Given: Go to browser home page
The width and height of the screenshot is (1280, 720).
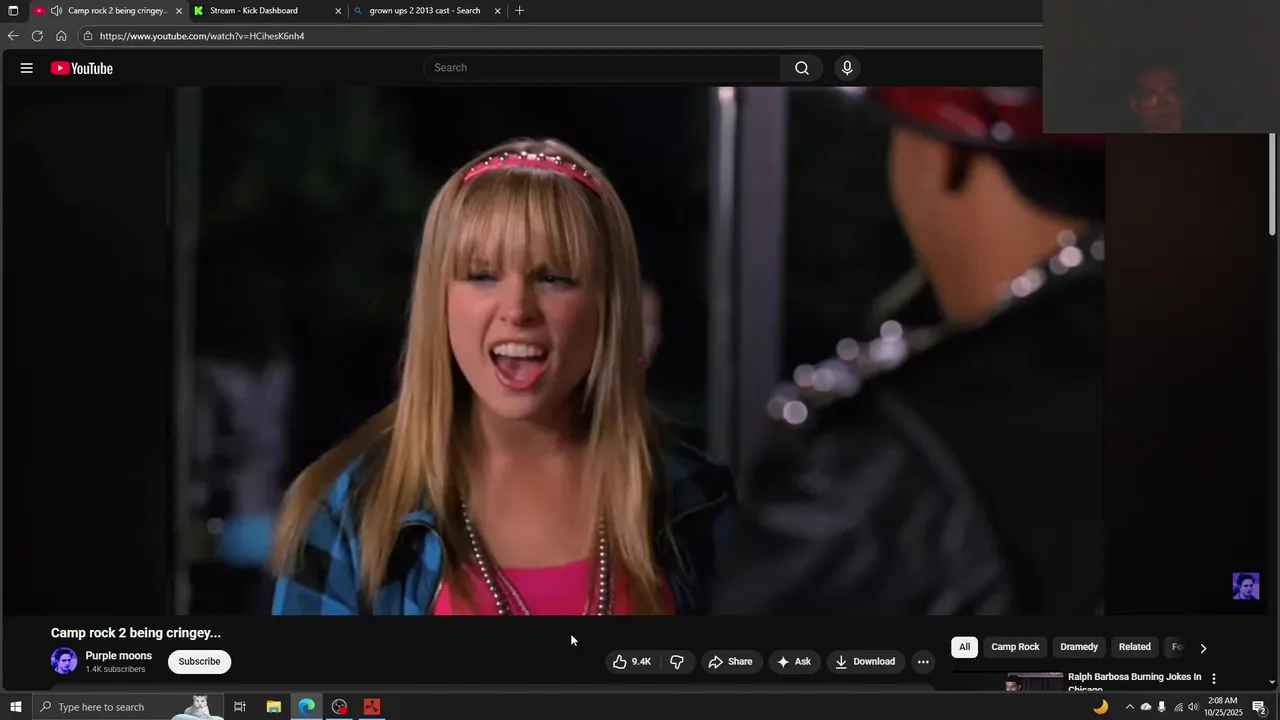Looking at the screenshot, I should pos(61,36).
